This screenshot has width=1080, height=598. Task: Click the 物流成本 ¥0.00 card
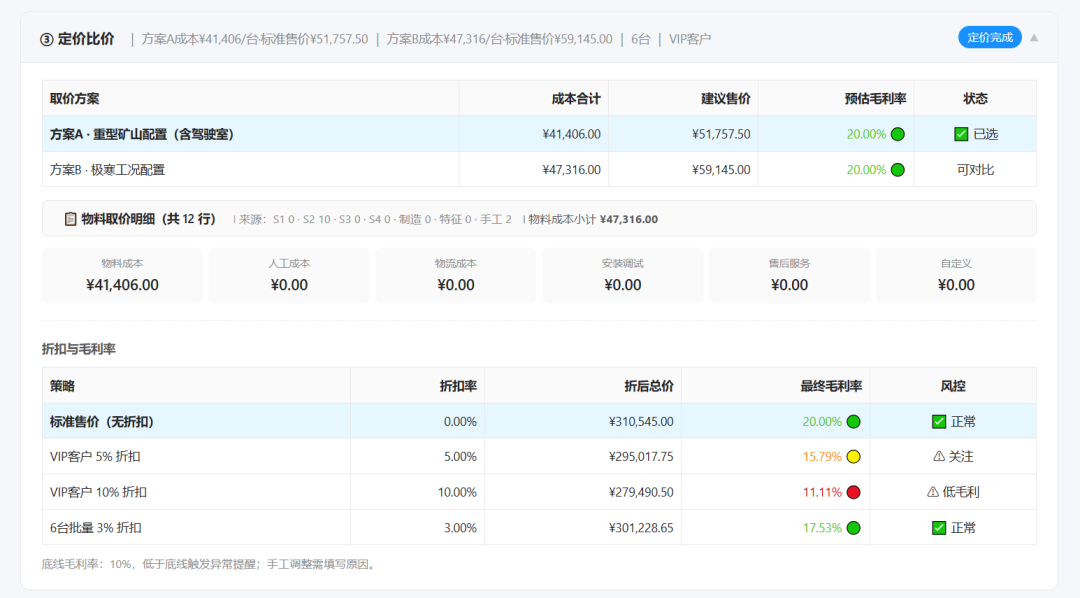coord(456,276)
